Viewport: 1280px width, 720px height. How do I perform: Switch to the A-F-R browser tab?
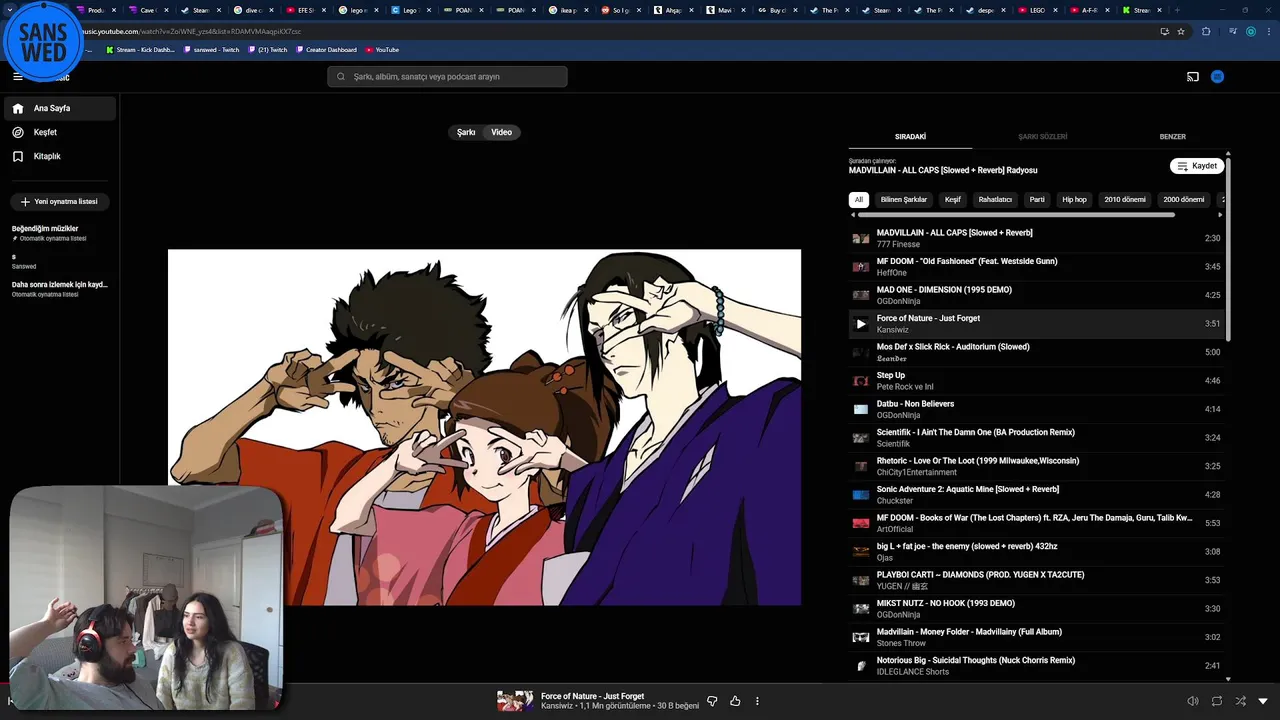click(x=1089, y=10)
